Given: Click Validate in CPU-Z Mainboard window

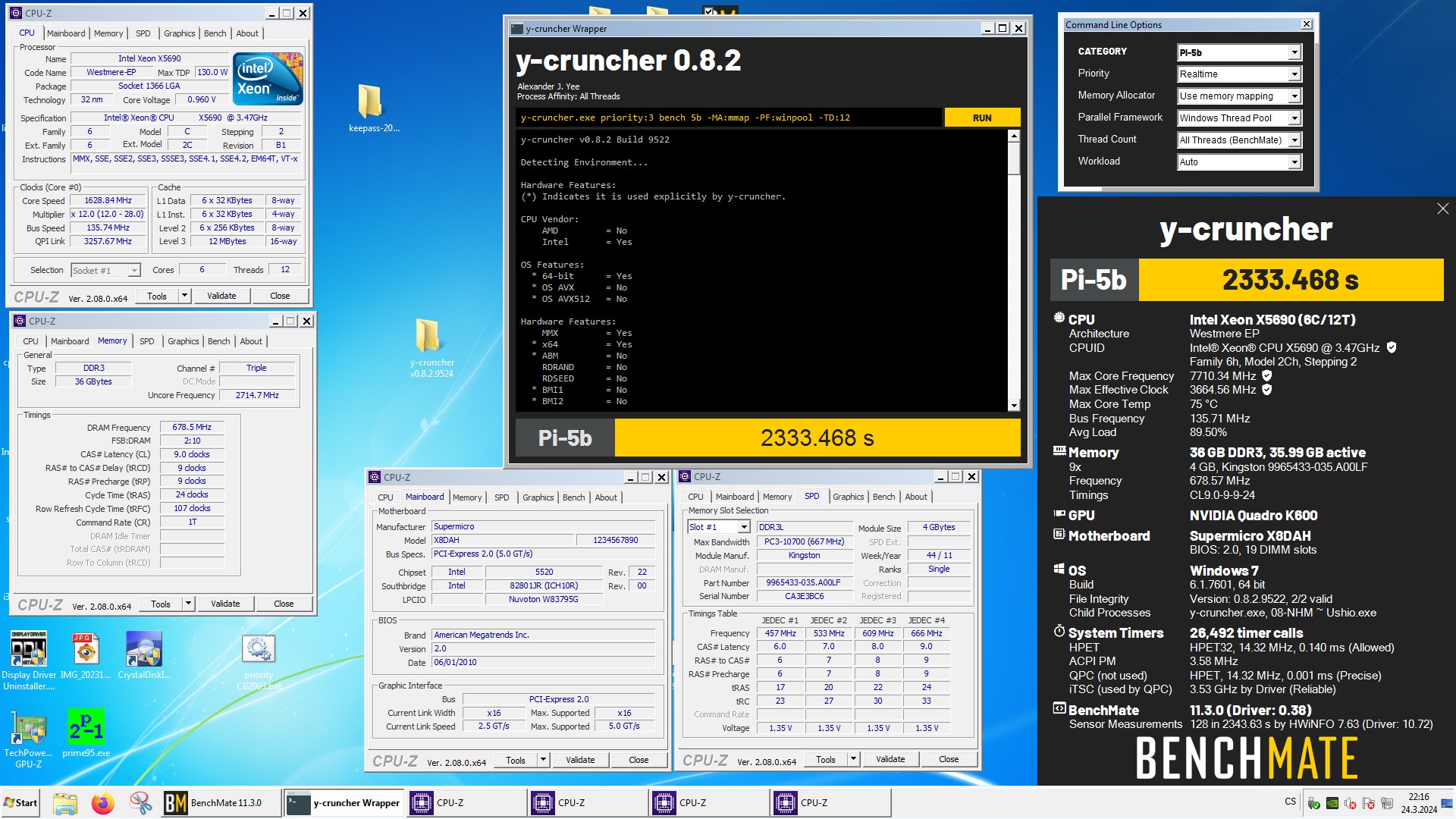Looking at the screenshot, I should click(x=580, y=760).
